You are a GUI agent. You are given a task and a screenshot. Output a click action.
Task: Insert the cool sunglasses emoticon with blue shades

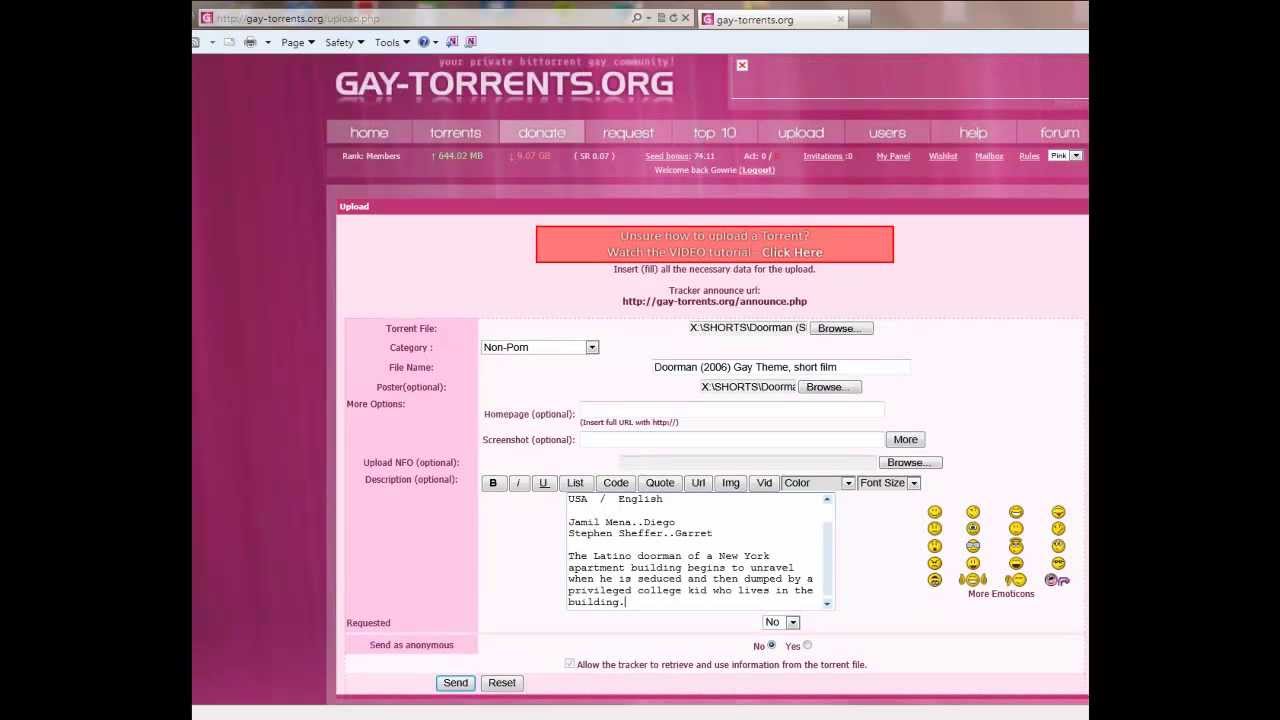click(x=973, y=546)
